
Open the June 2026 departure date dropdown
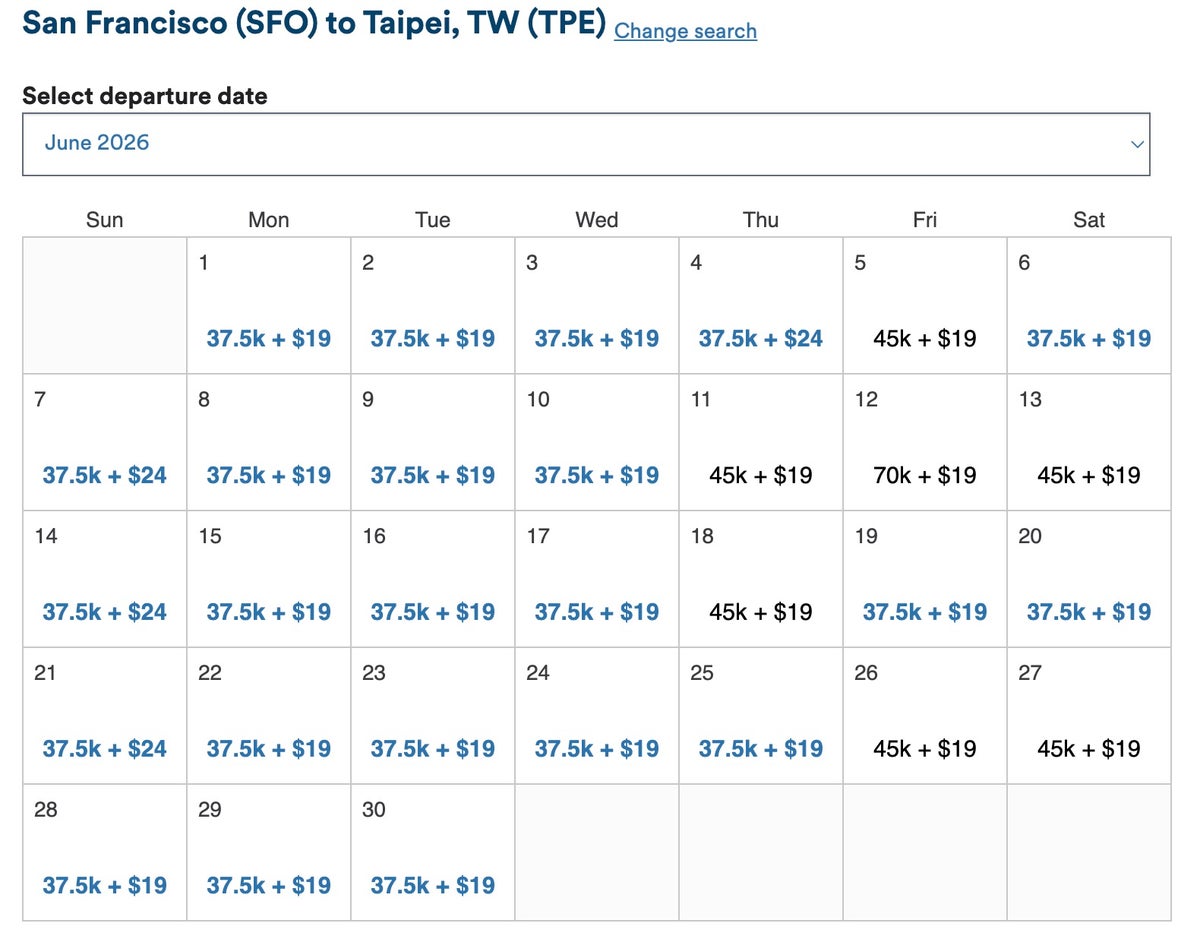coord(585,144)
